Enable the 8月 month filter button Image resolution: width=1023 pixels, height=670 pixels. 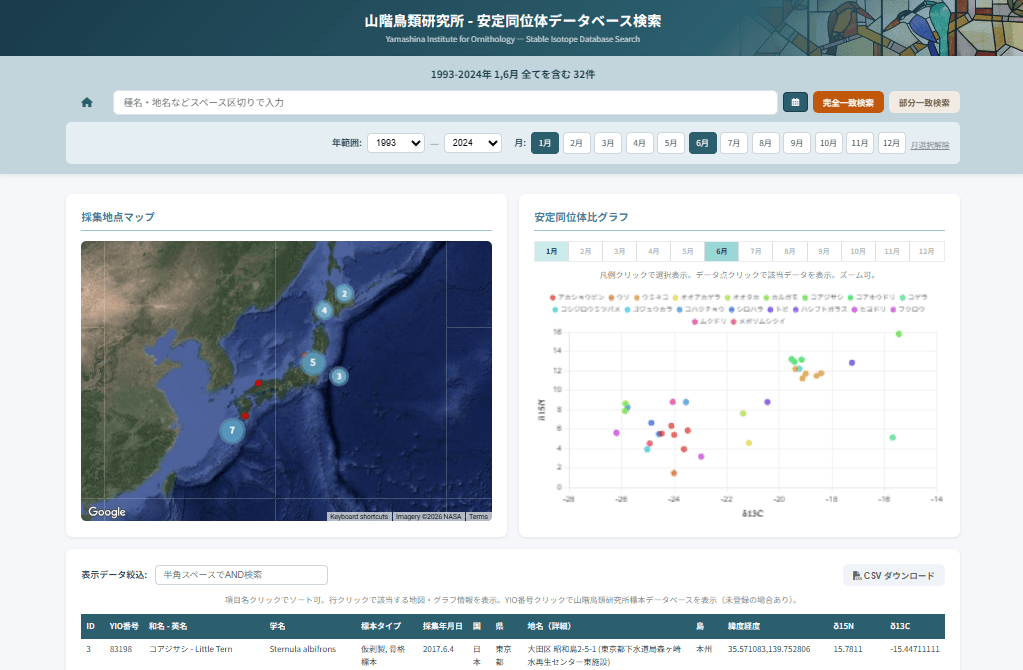[765, 143]
